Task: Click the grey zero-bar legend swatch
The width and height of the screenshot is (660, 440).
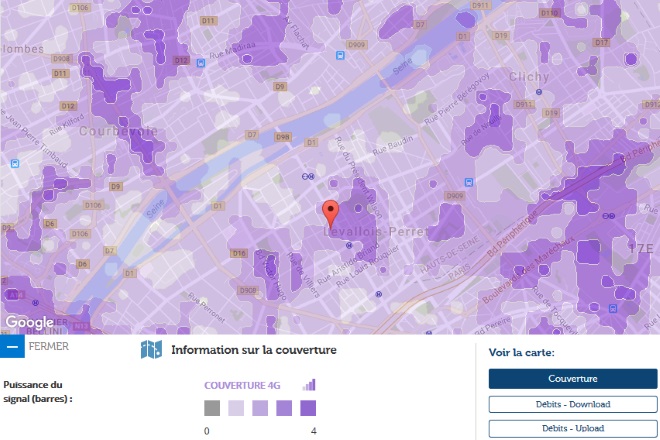Action: [212, 408]
